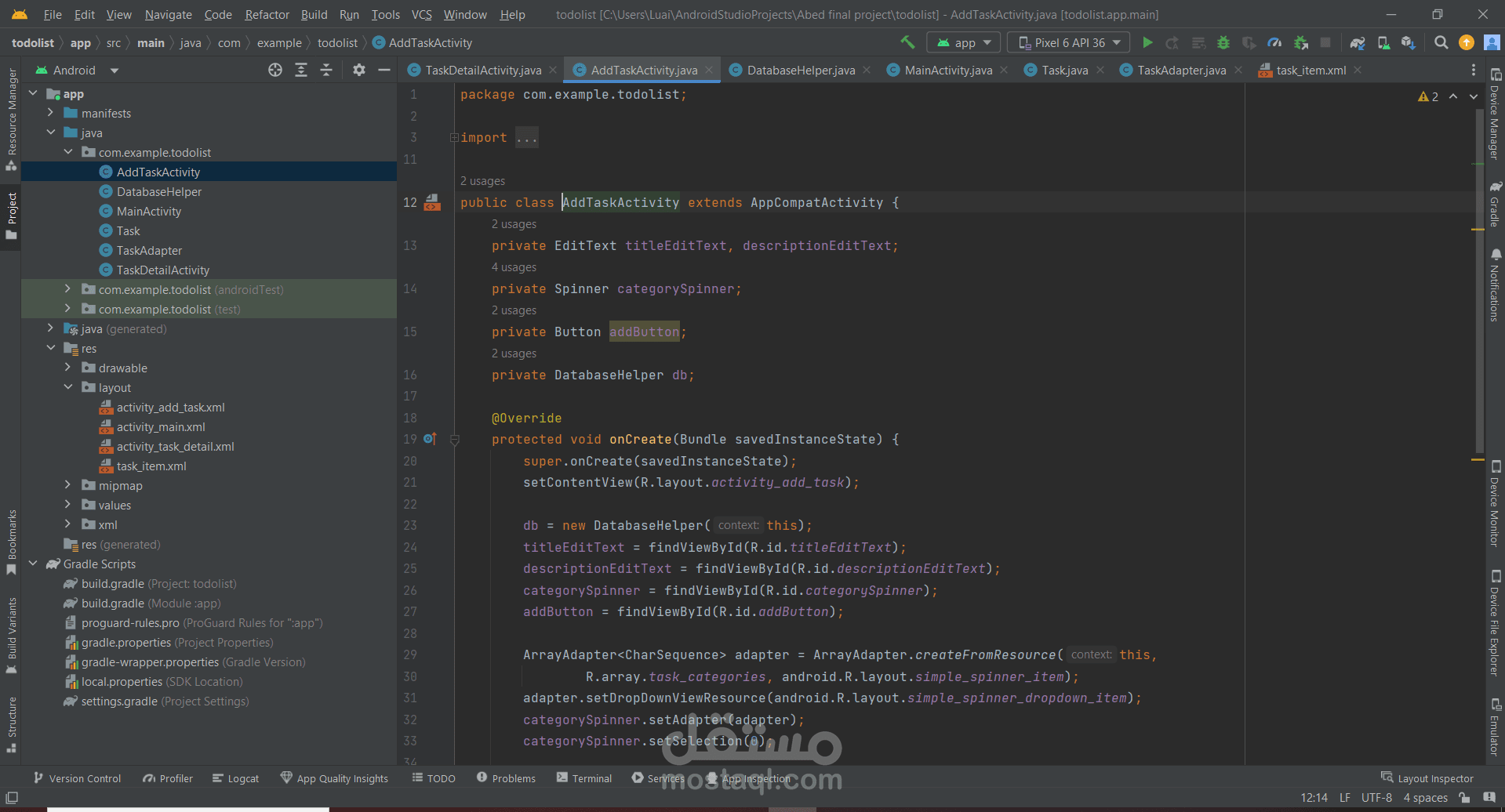Open the Resource Manager side tool window
This screenshot has height=812, width=1505.
pos(12,119)
